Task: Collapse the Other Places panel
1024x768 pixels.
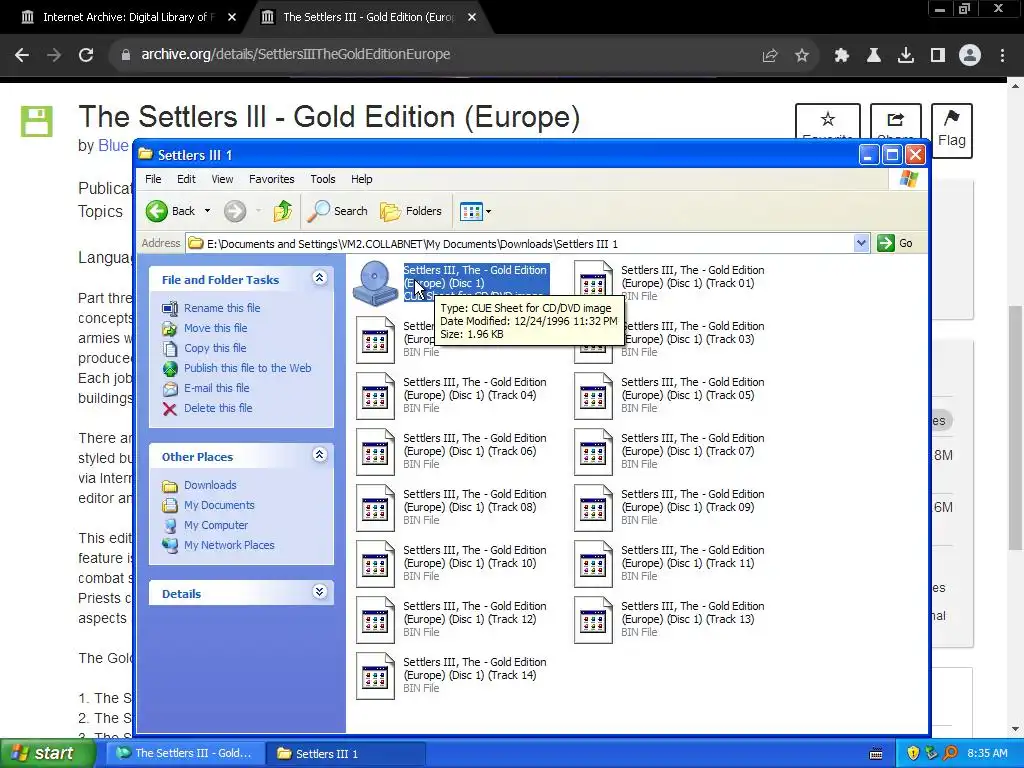Action: 319,455
